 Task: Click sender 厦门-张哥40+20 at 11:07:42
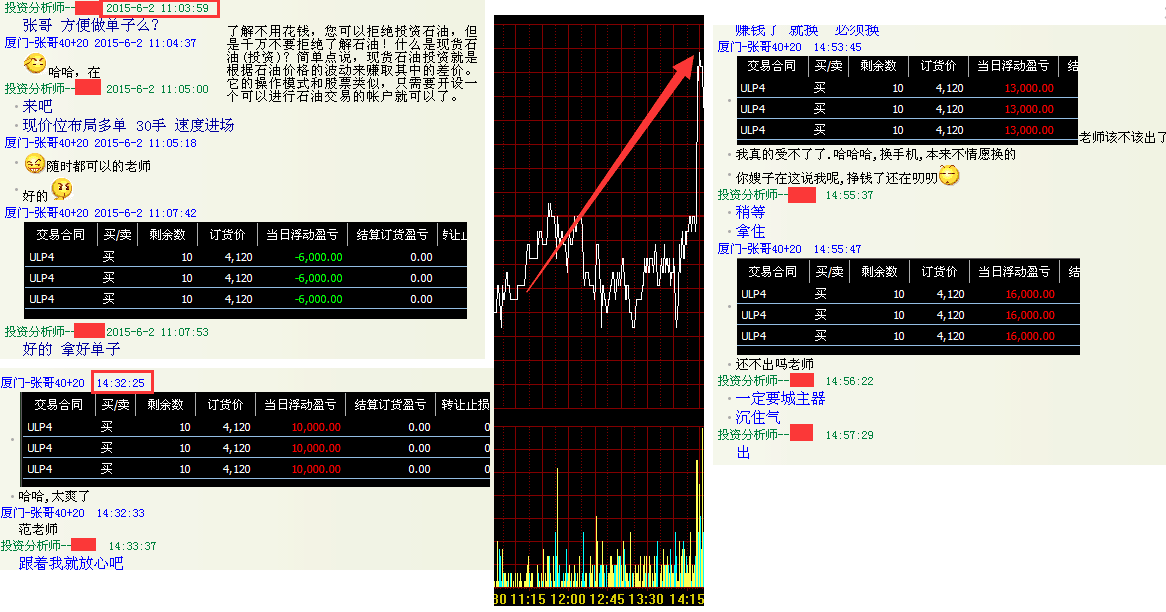coord(46,213)
